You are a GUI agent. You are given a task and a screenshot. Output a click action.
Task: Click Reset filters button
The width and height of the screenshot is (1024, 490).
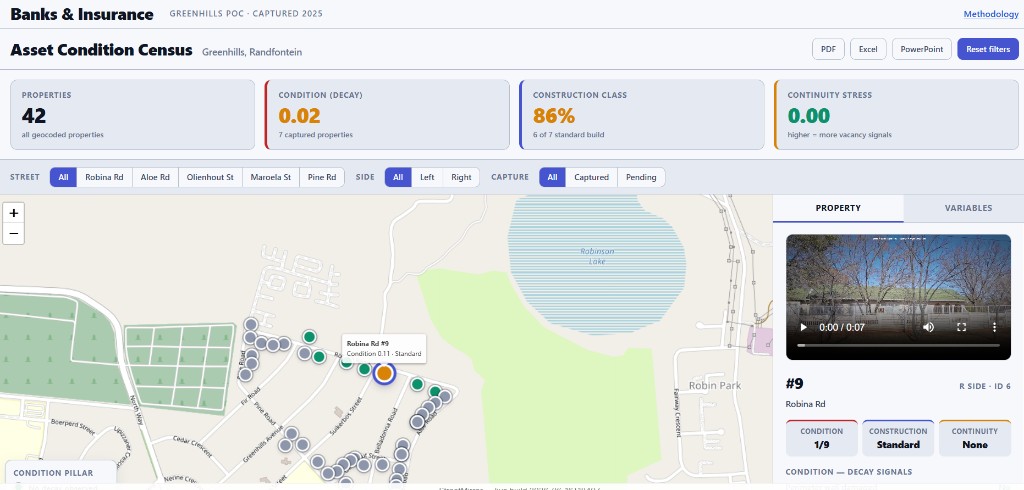tap(987, 49)
